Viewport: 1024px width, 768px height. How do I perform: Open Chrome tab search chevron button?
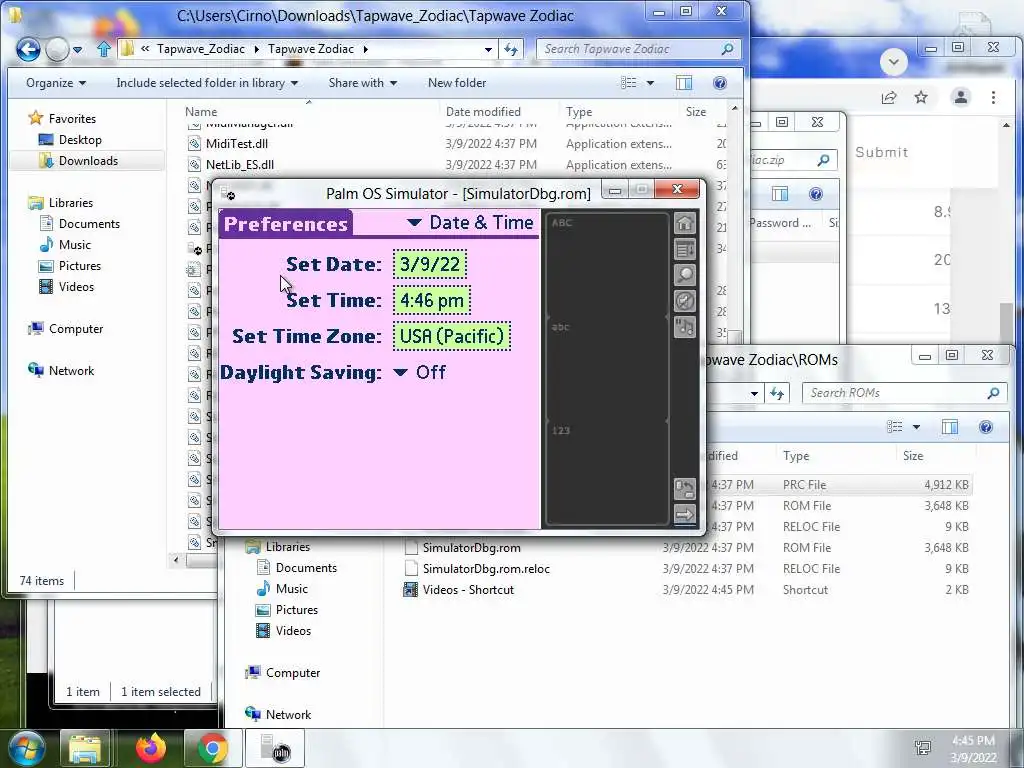tap(893, 63)
